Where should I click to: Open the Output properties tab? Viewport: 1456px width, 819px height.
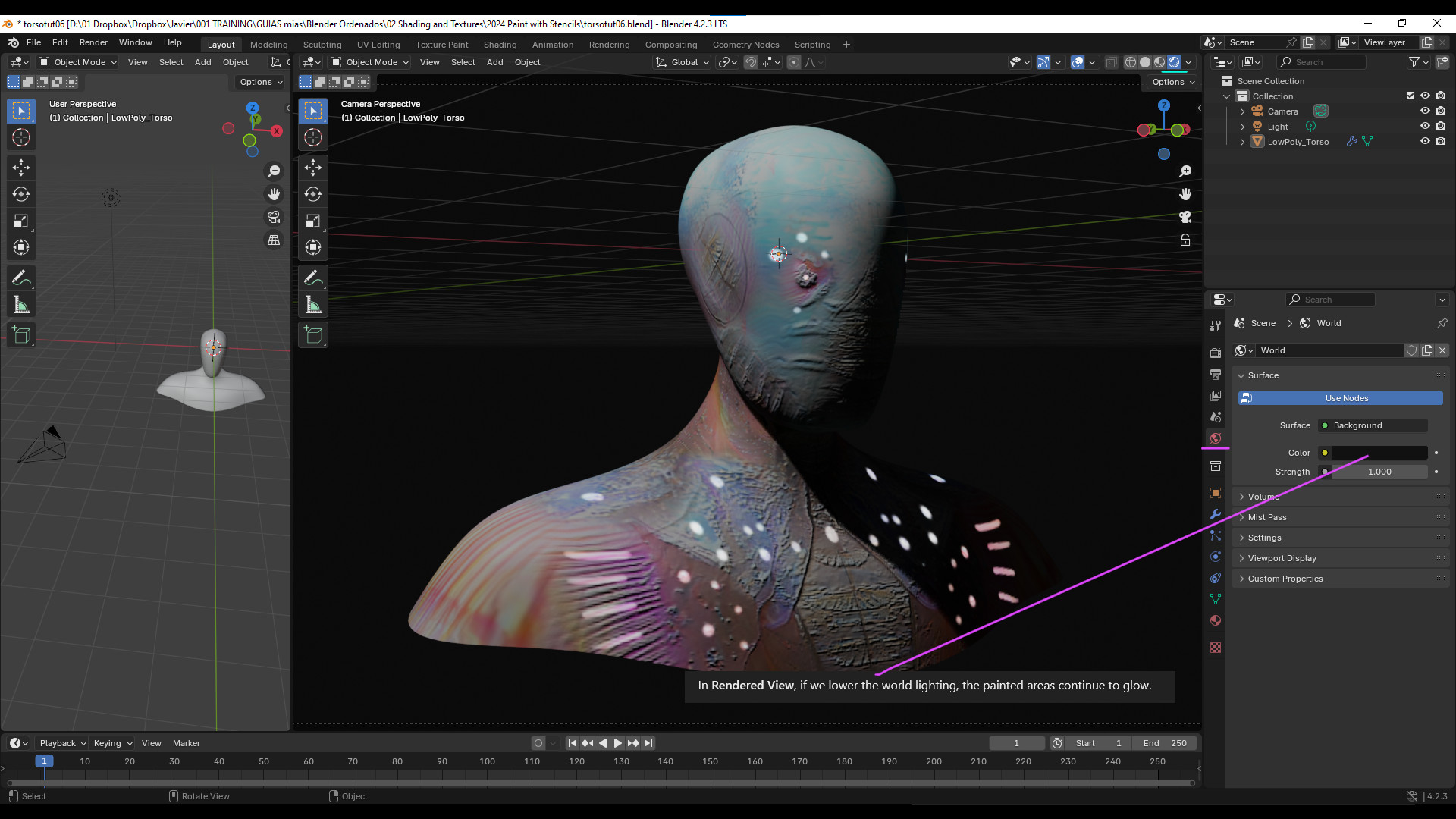pos(1216,375)
